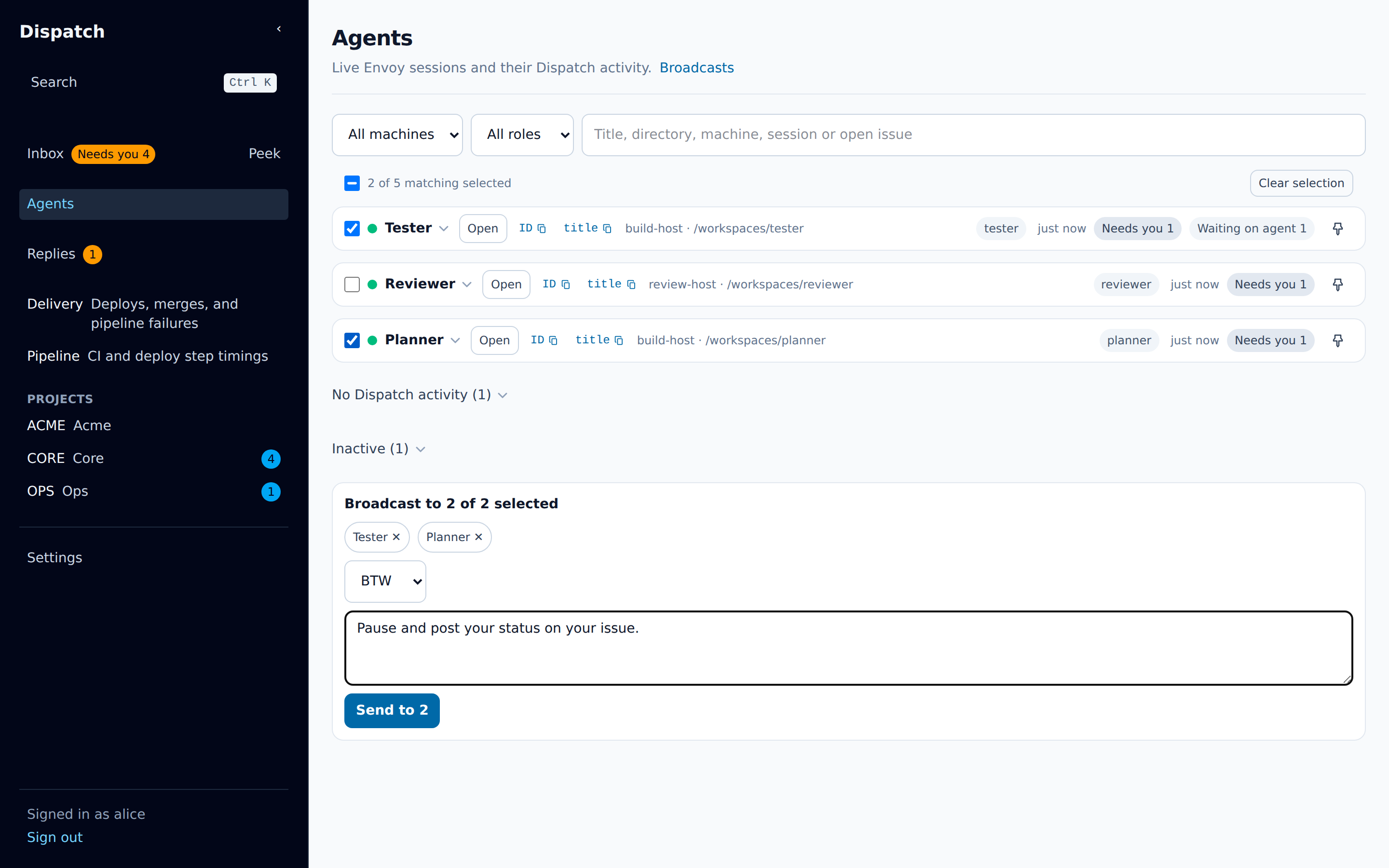Click Tester's Waiting on agent 1 badge
Image resolution: width=1389 pixels, height=868 pixels.
pos(1251,229)
